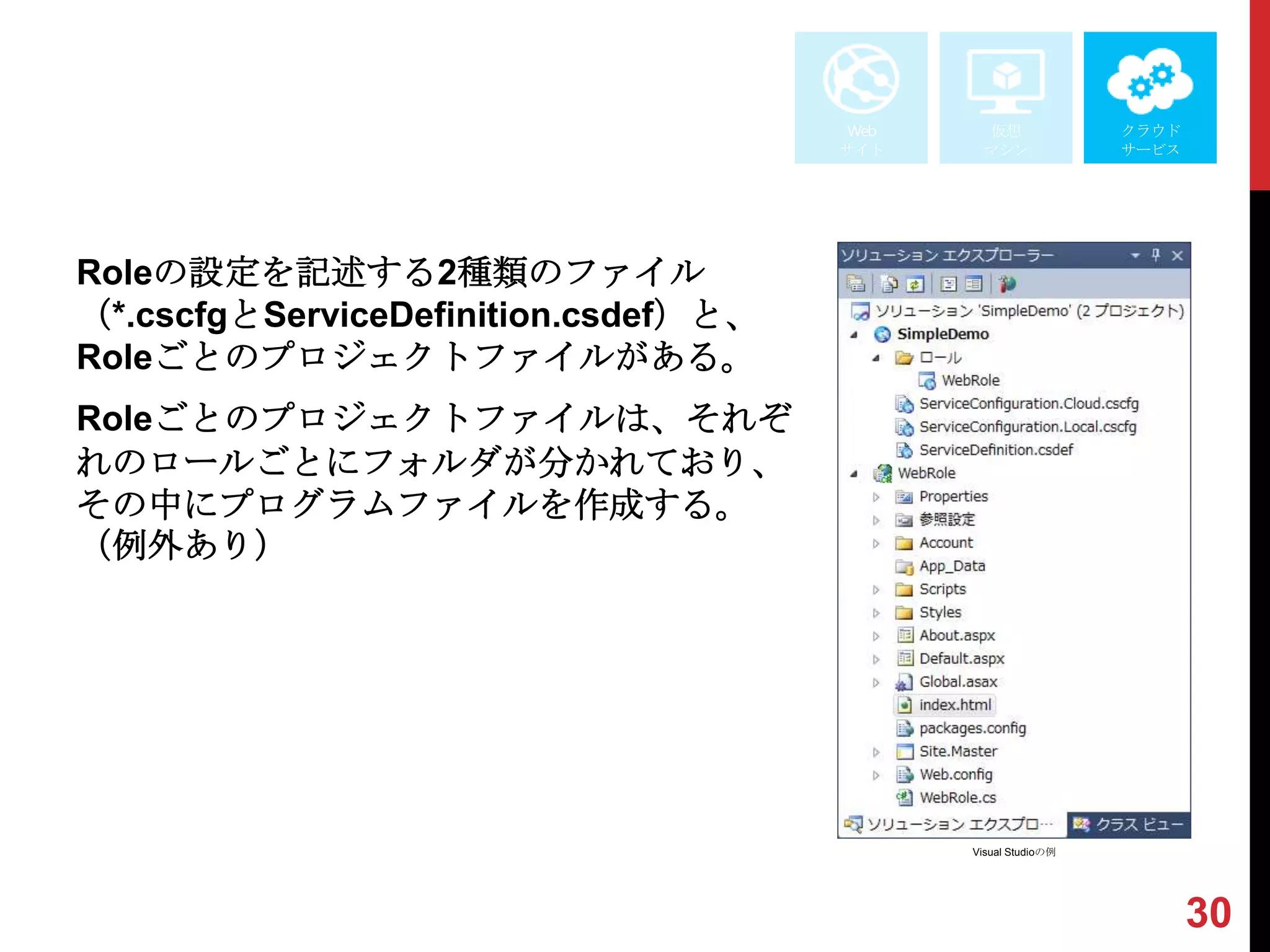
Task: Click the Properties toolbar icon in Solution Explorer
Action: (856, 284)
